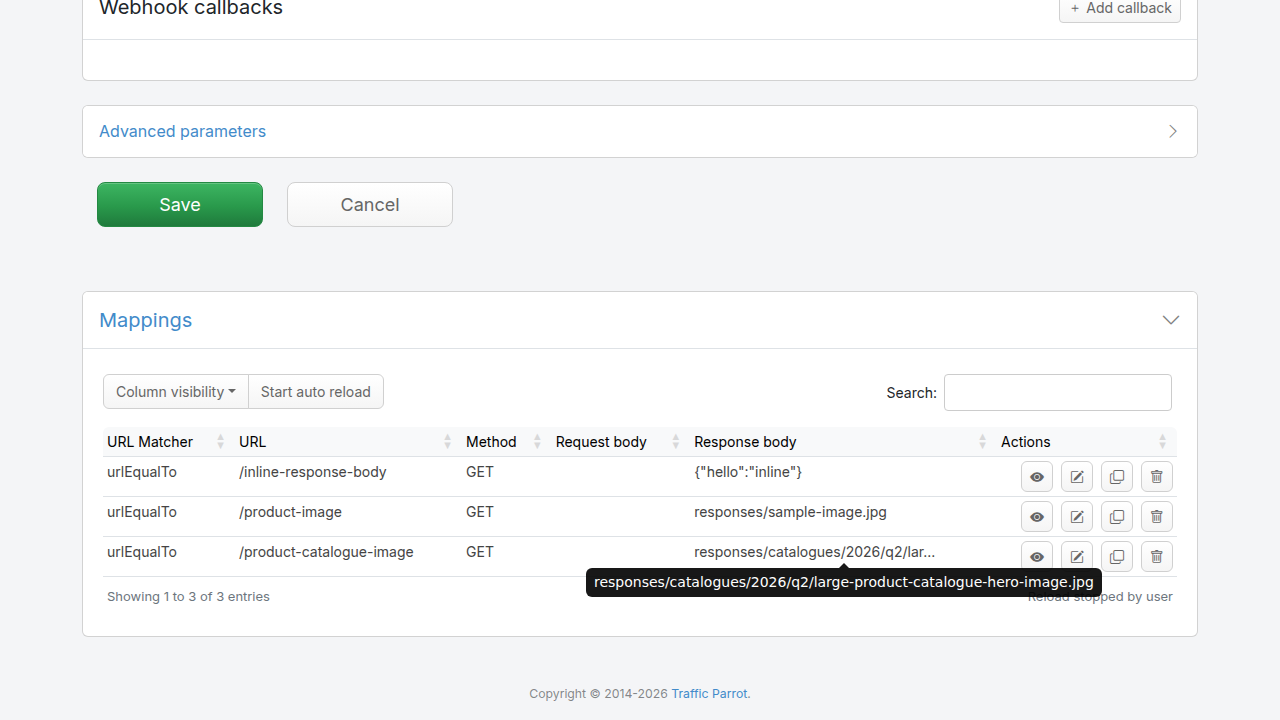Sort by Request body column
This screenshot has width=1280, height=720.
click(620, 442)
